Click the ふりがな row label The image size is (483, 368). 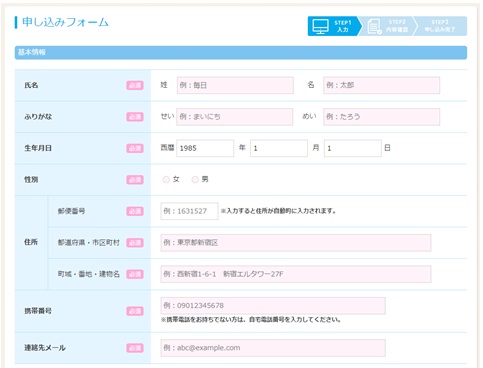click(38, 117)
